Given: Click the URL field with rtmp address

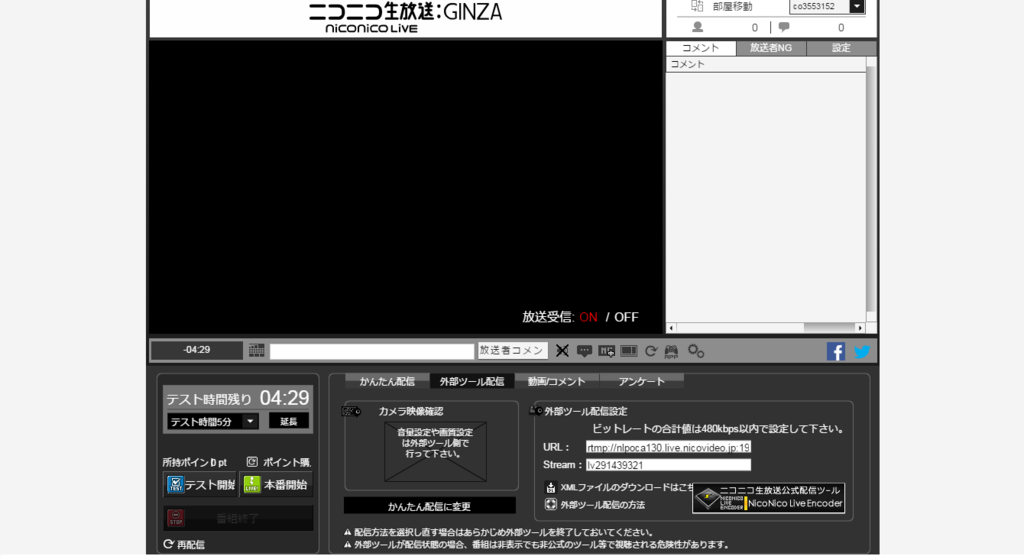Looking at the screenshot, I should [x=668, y=448].
